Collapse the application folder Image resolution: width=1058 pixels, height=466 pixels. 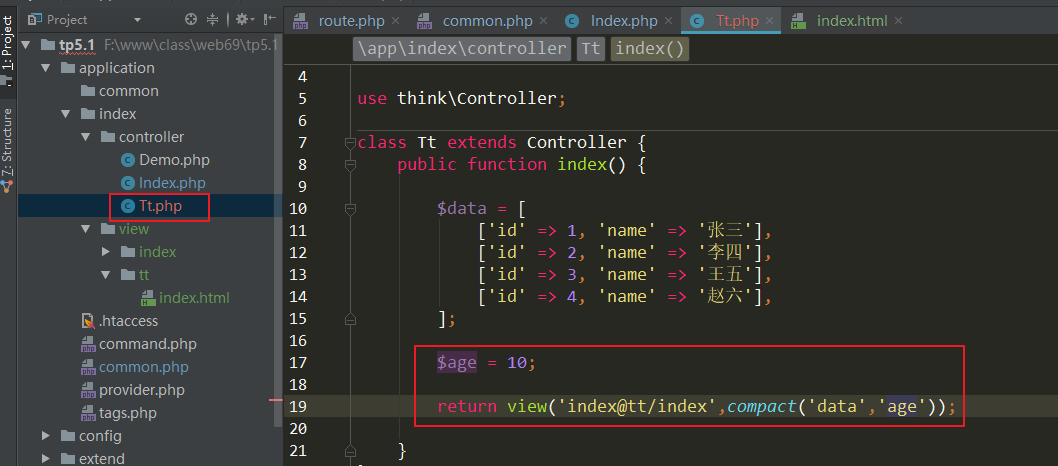coord(46,68)
